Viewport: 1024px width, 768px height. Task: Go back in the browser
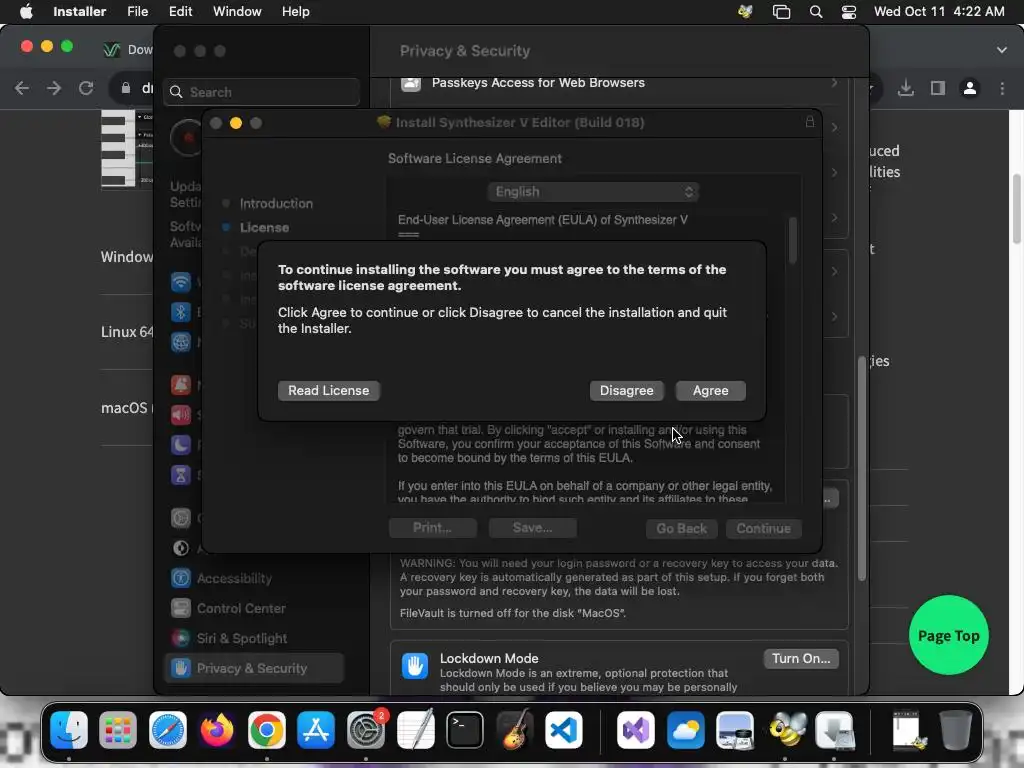pyautogui.click(x=22, y=88)
